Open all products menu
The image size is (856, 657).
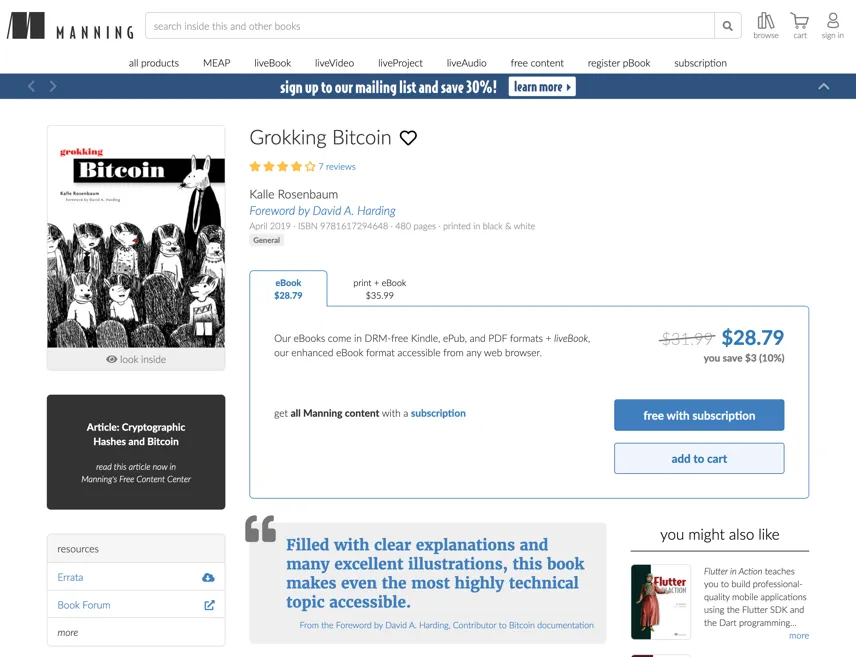coord(154,63)
